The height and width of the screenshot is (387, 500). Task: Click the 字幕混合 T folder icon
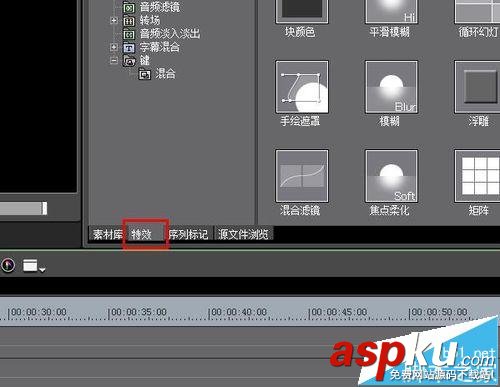click(x=129, y=48)
